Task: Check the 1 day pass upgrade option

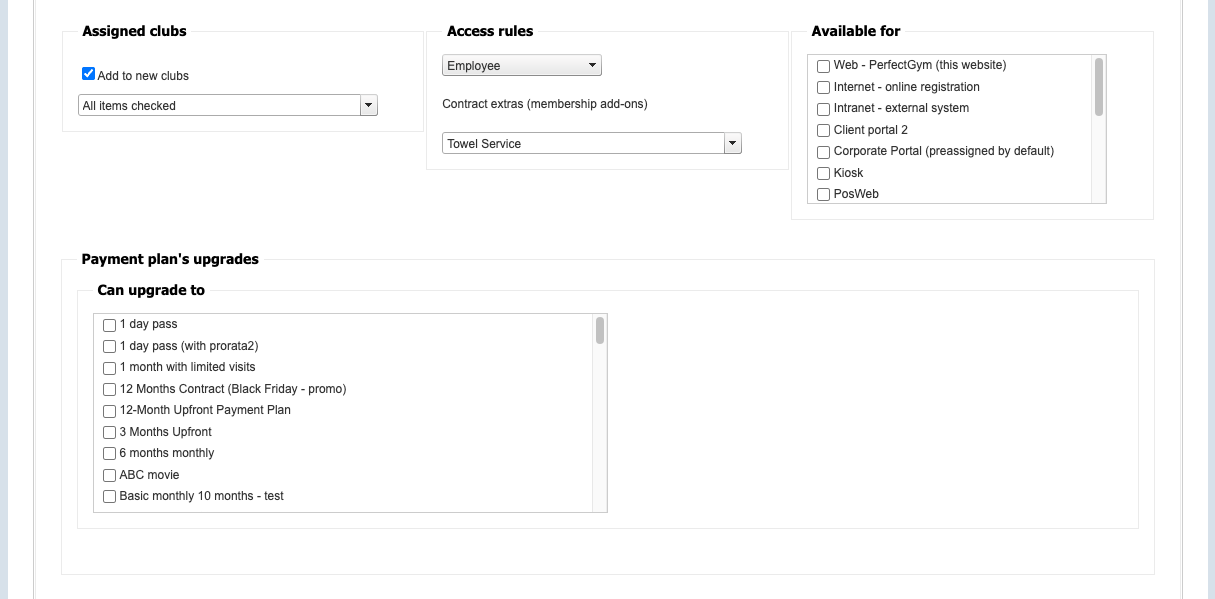Action: click(x=110, y=325)
